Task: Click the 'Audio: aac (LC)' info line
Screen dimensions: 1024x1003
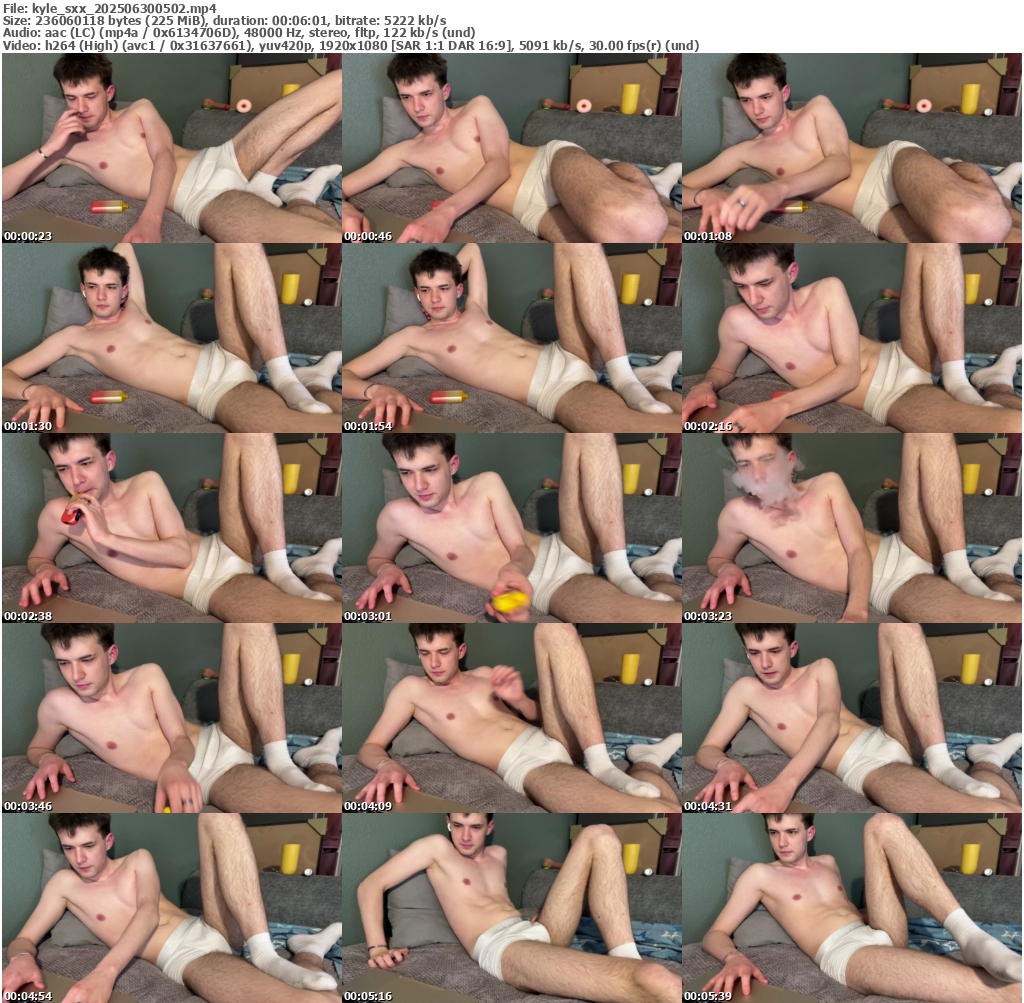Action: coord(239,33)
